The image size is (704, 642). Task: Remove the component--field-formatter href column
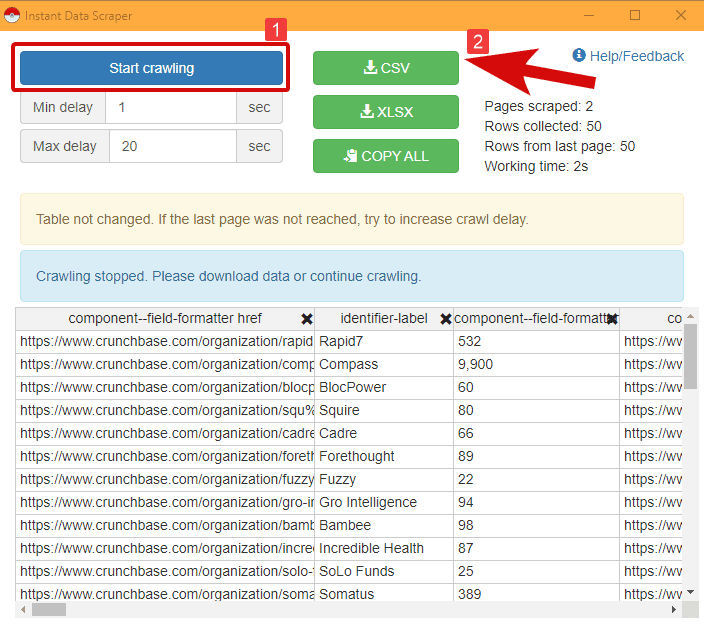coord(307,319)
